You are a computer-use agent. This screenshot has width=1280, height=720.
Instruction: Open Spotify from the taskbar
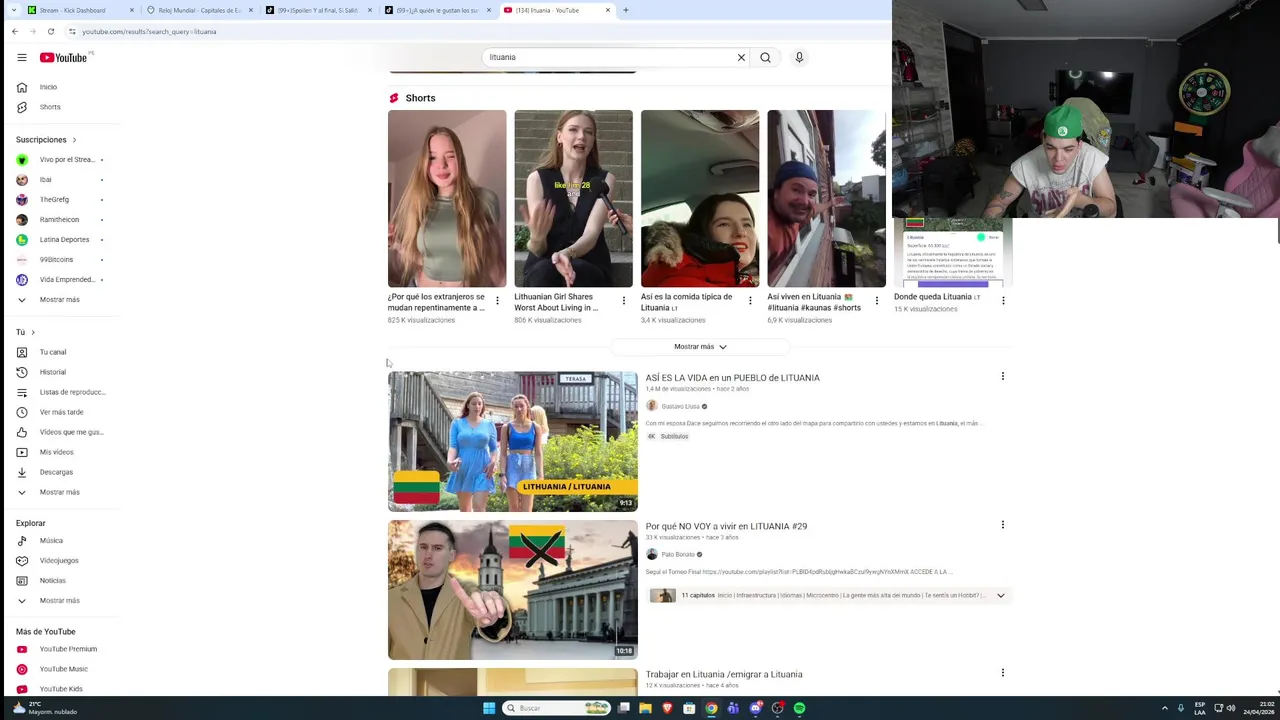pyautogui.click(x=799, y=708)
